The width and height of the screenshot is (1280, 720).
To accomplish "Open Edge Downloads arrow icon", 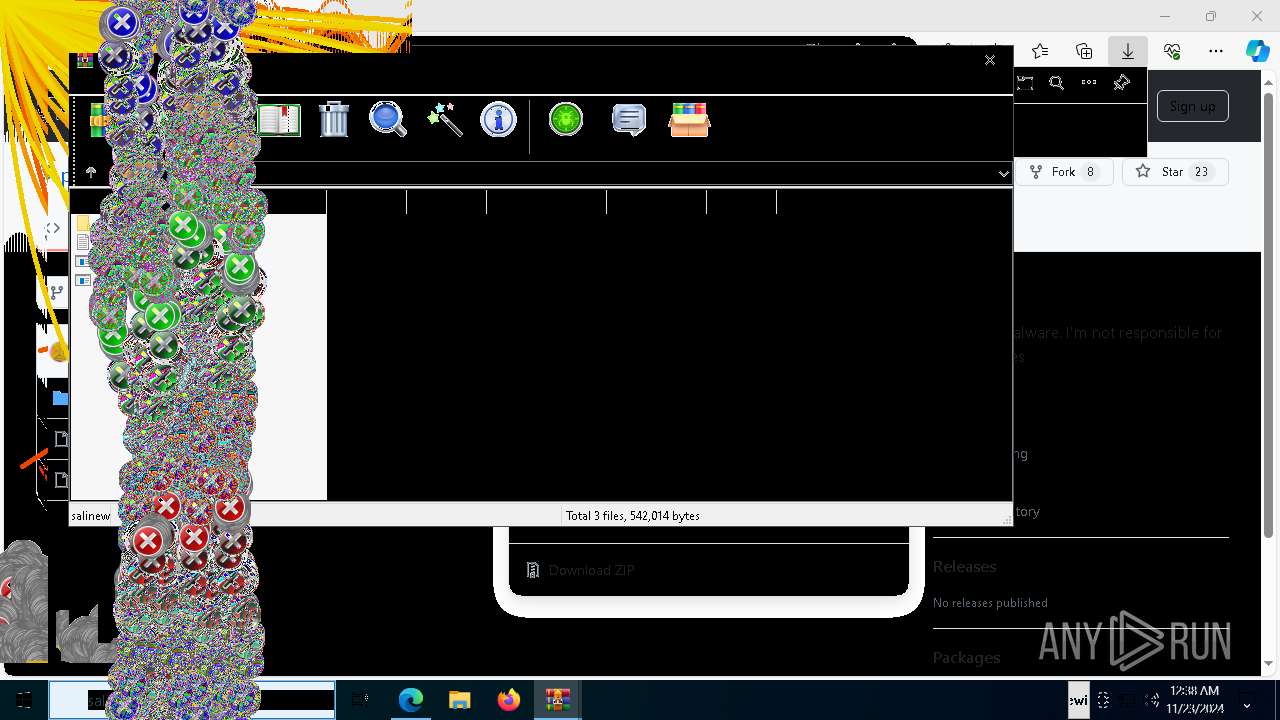I will pos(1128,51).
